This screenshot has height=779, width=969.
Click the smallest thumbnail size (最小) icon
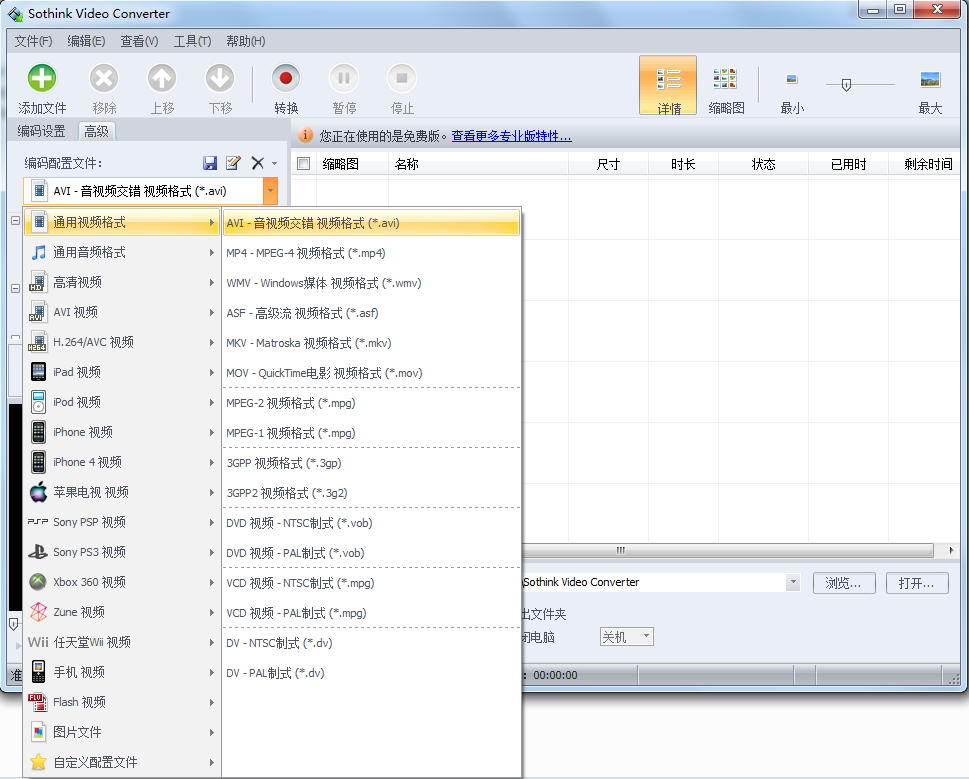coord(792,79)
